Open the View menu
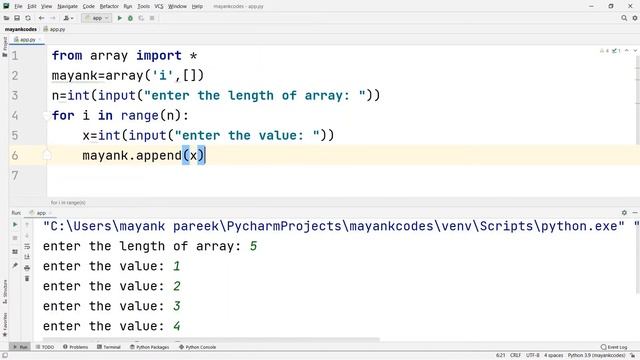 point(47,6)
